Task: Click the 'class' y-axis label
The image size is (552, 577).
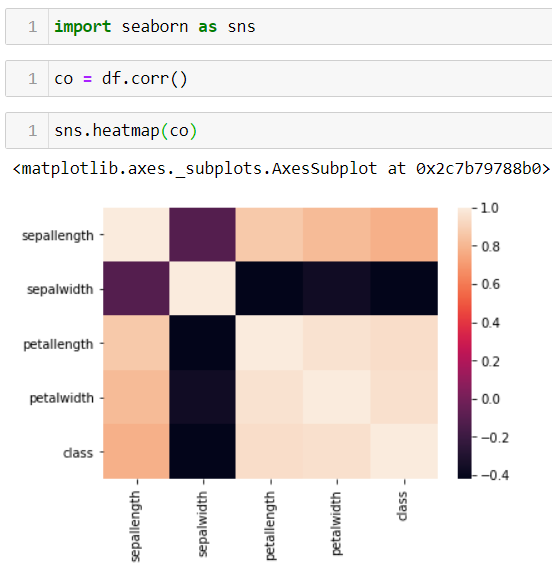Action: [x=78, y=453]
